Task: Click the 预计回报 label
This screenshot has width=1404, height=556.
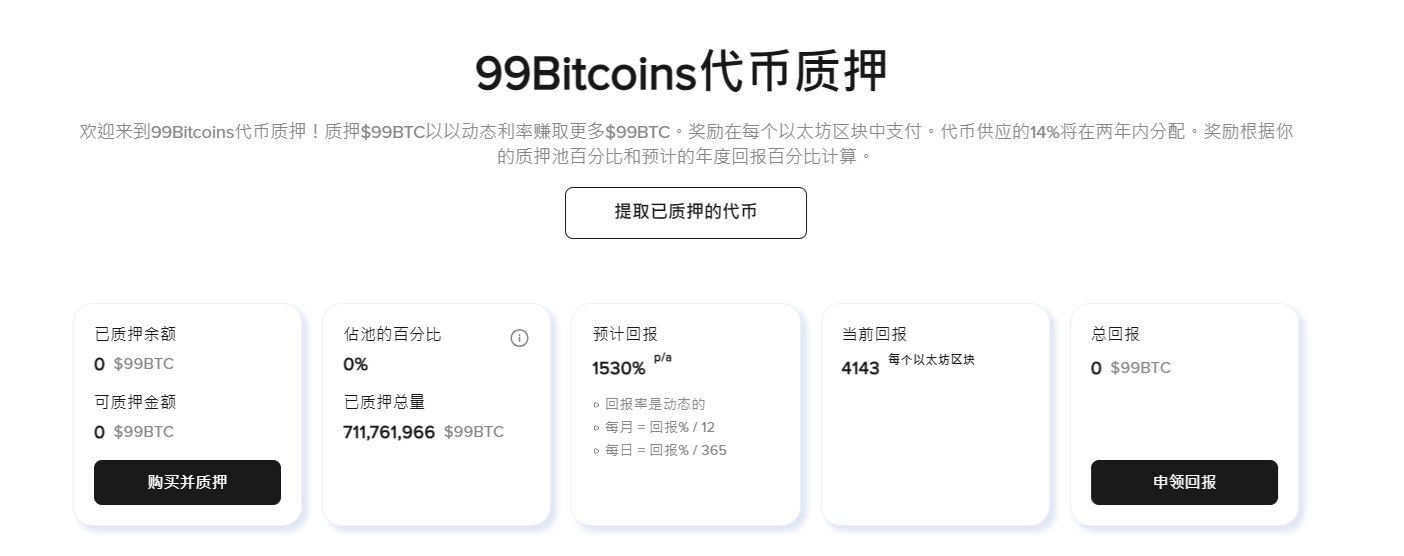Action: tap(625, 334)
